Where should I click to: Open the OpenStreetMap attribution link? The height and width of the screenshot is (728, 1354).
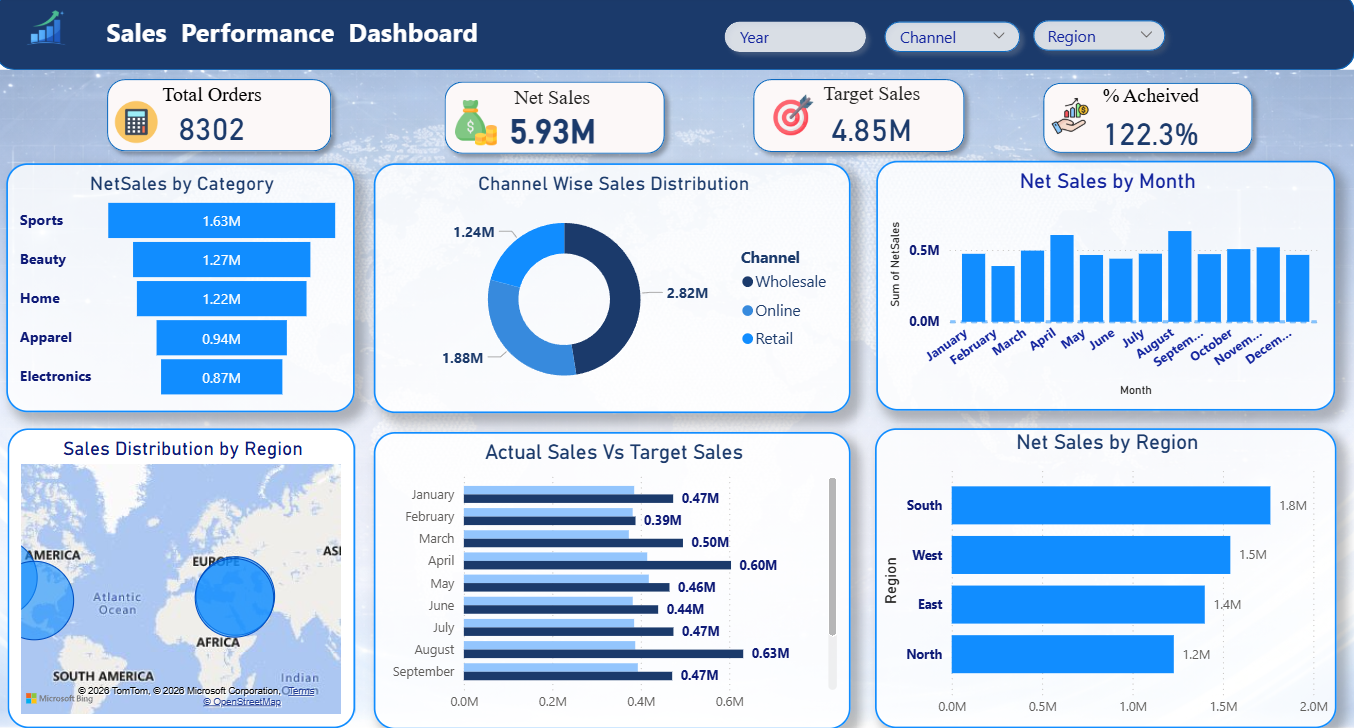click(x=242, y=702)
